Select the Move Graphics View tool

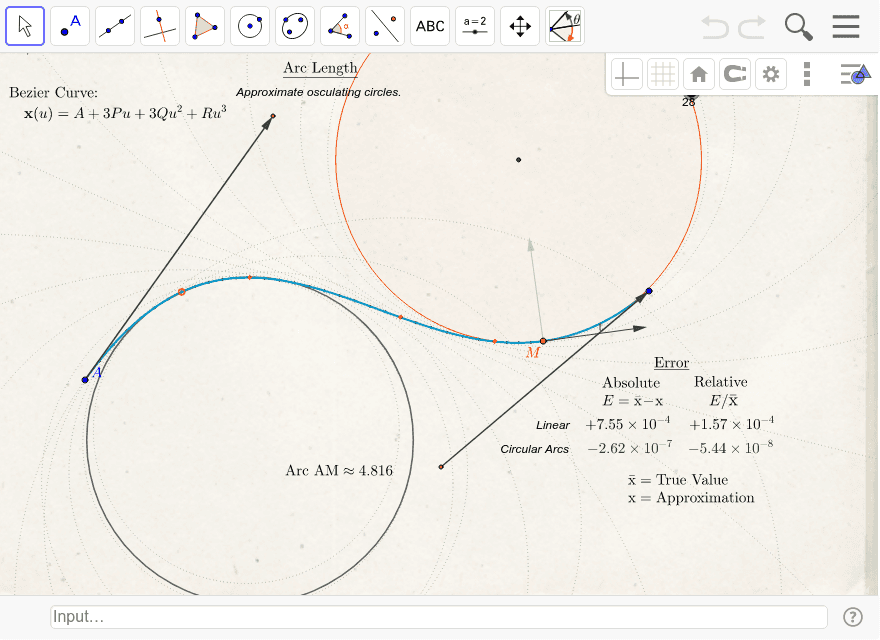pyautogui.click(x=520, y=26)
